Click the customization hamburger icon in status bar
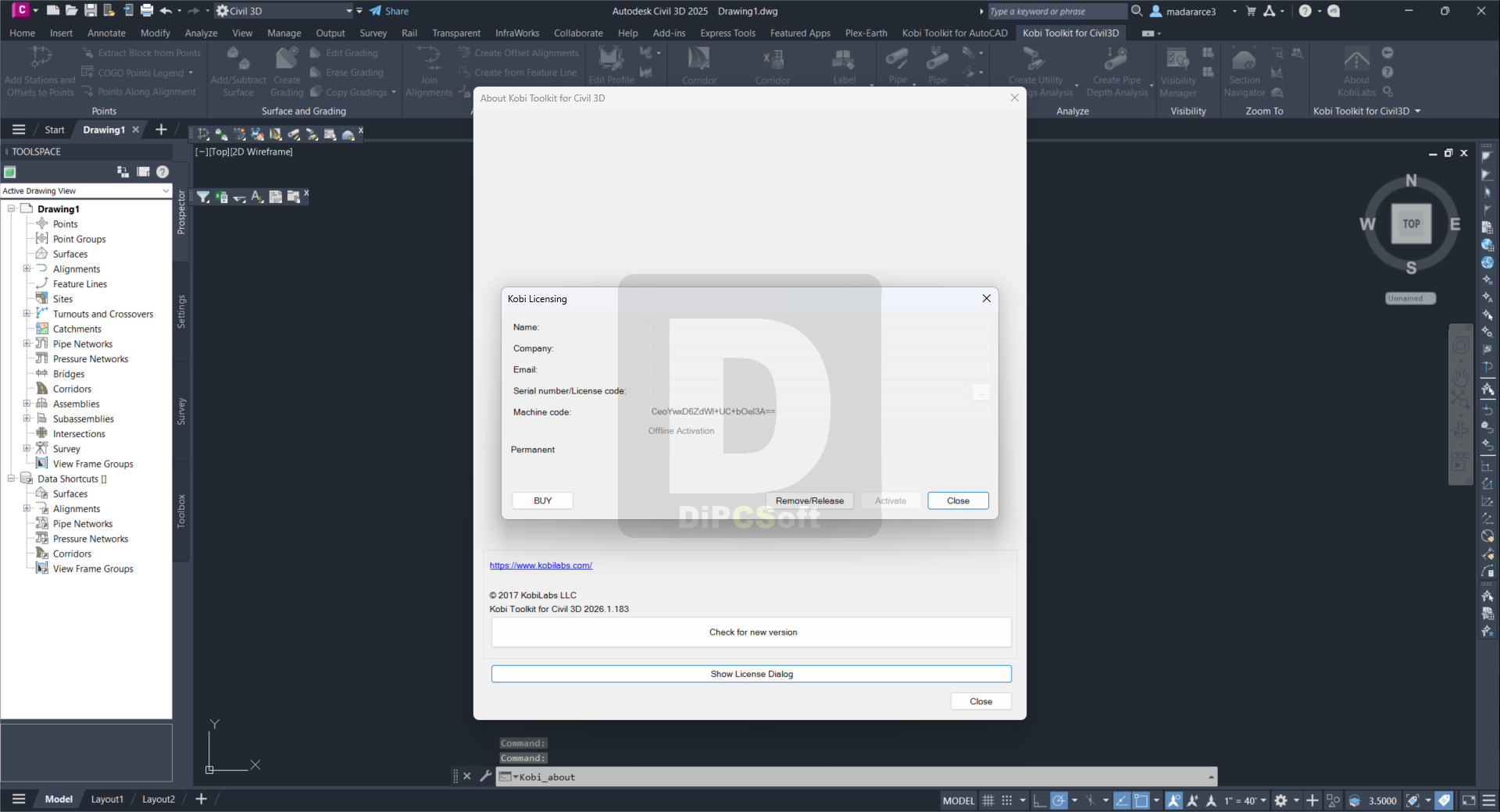The width and height of the screenshot is (1500, 812). [1489, 800]
